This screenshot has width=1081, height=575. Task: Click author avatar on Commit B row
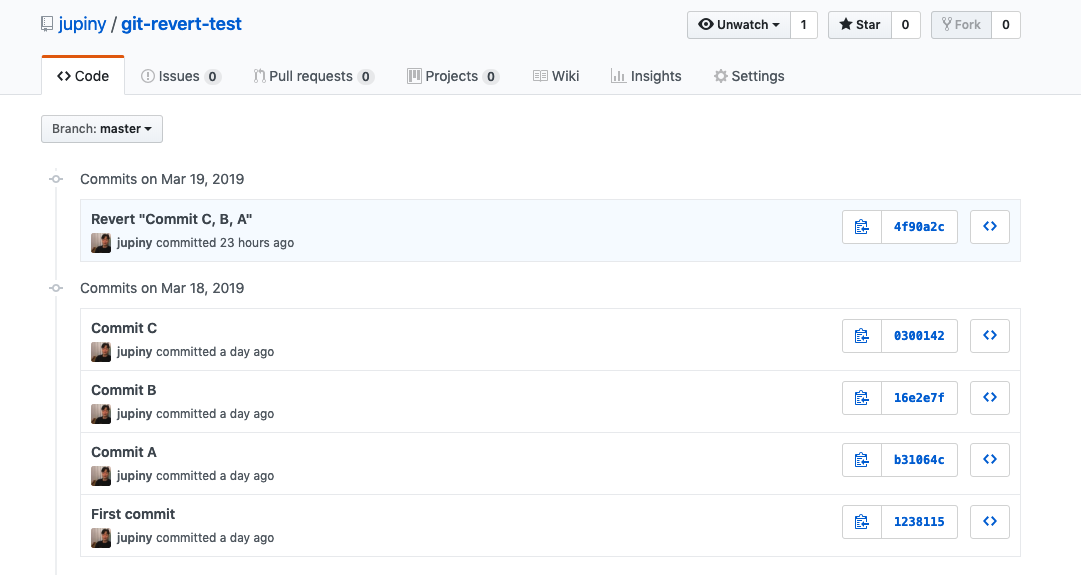pyautogui.click(x=101, y=414)
